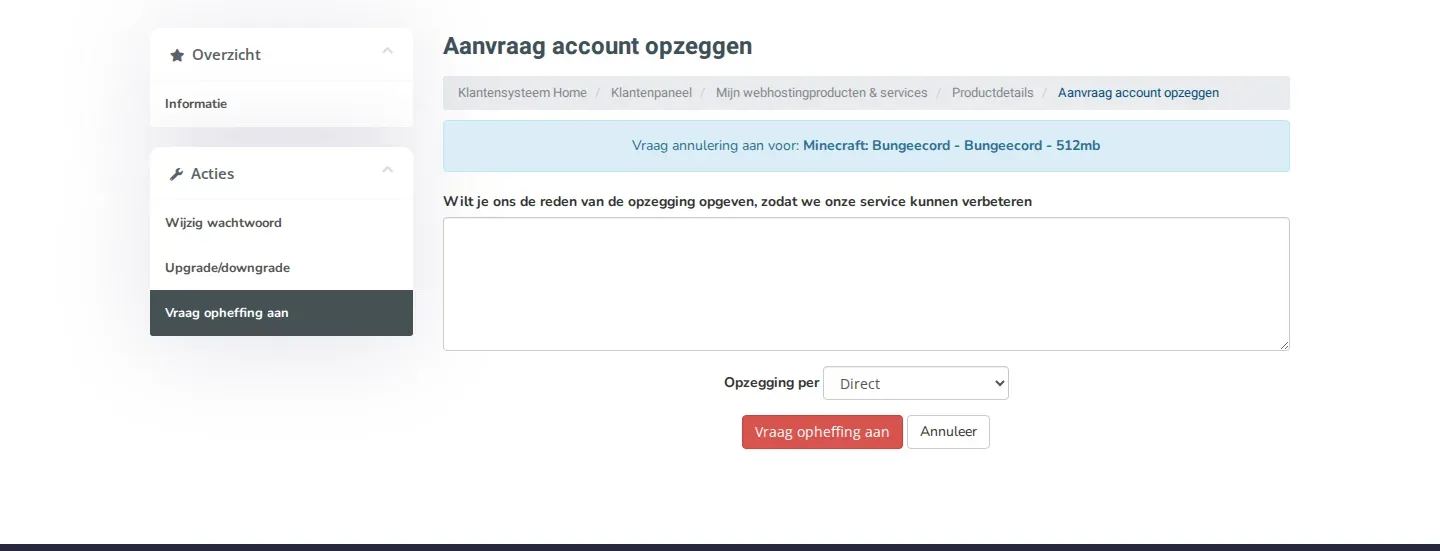The width and height of the screenshot is (1440, 551).
Task: Click the text area resize handle
Action: tap(1283, 344)
